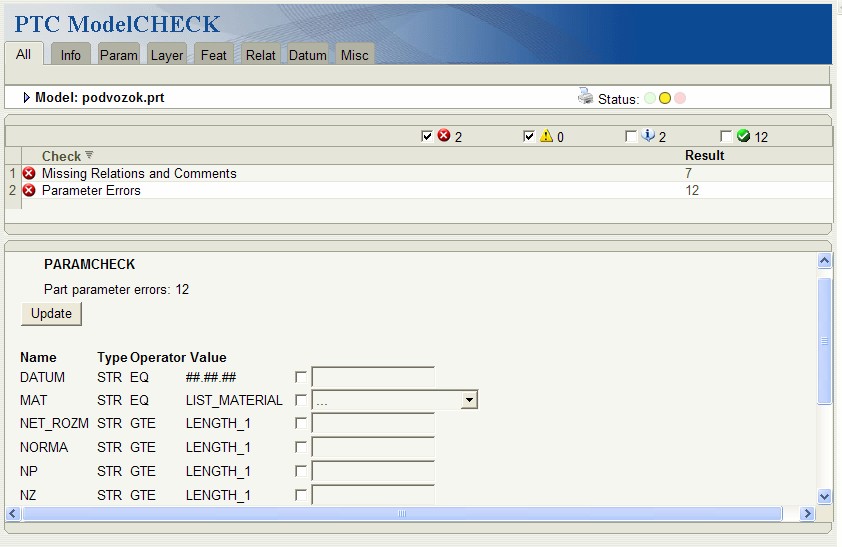Toggle the errors filter checkbox
842x547 pixels.
tap(427, 136)
